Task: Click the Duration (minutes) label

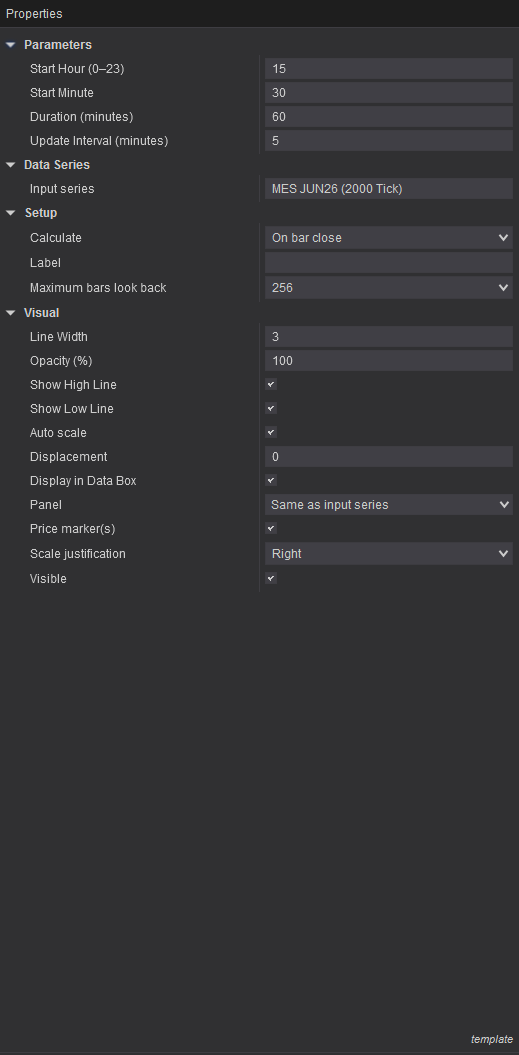Action: 81,117
